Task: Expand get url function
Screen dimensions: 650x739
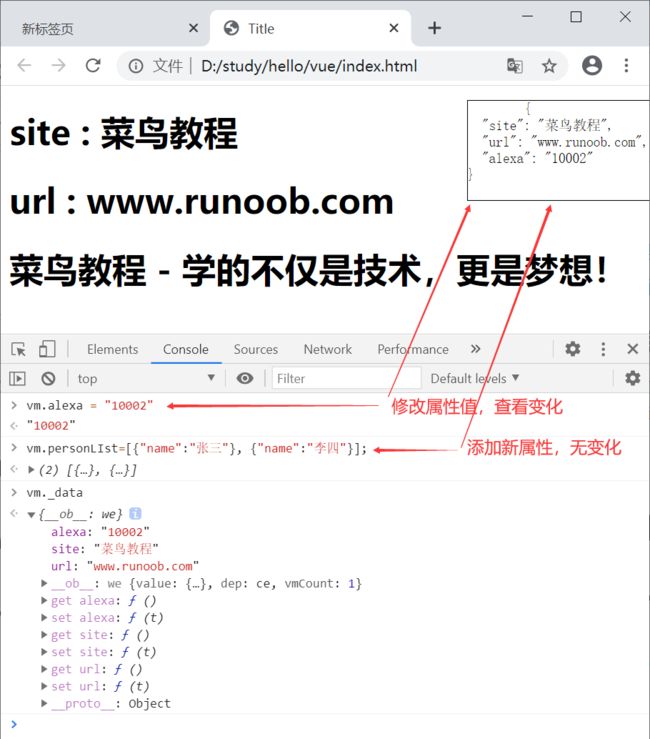Action: 44,669
